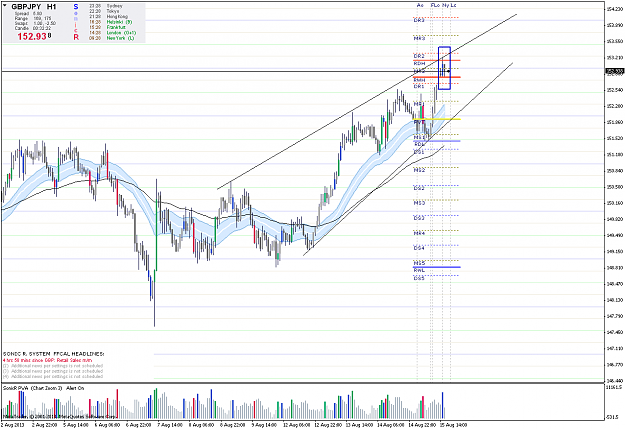Image resolution: width=625 pixels, height=429 pixels.
Task: Click the Swaps value line
Action: pyautogui.click(x=35, y=23)
